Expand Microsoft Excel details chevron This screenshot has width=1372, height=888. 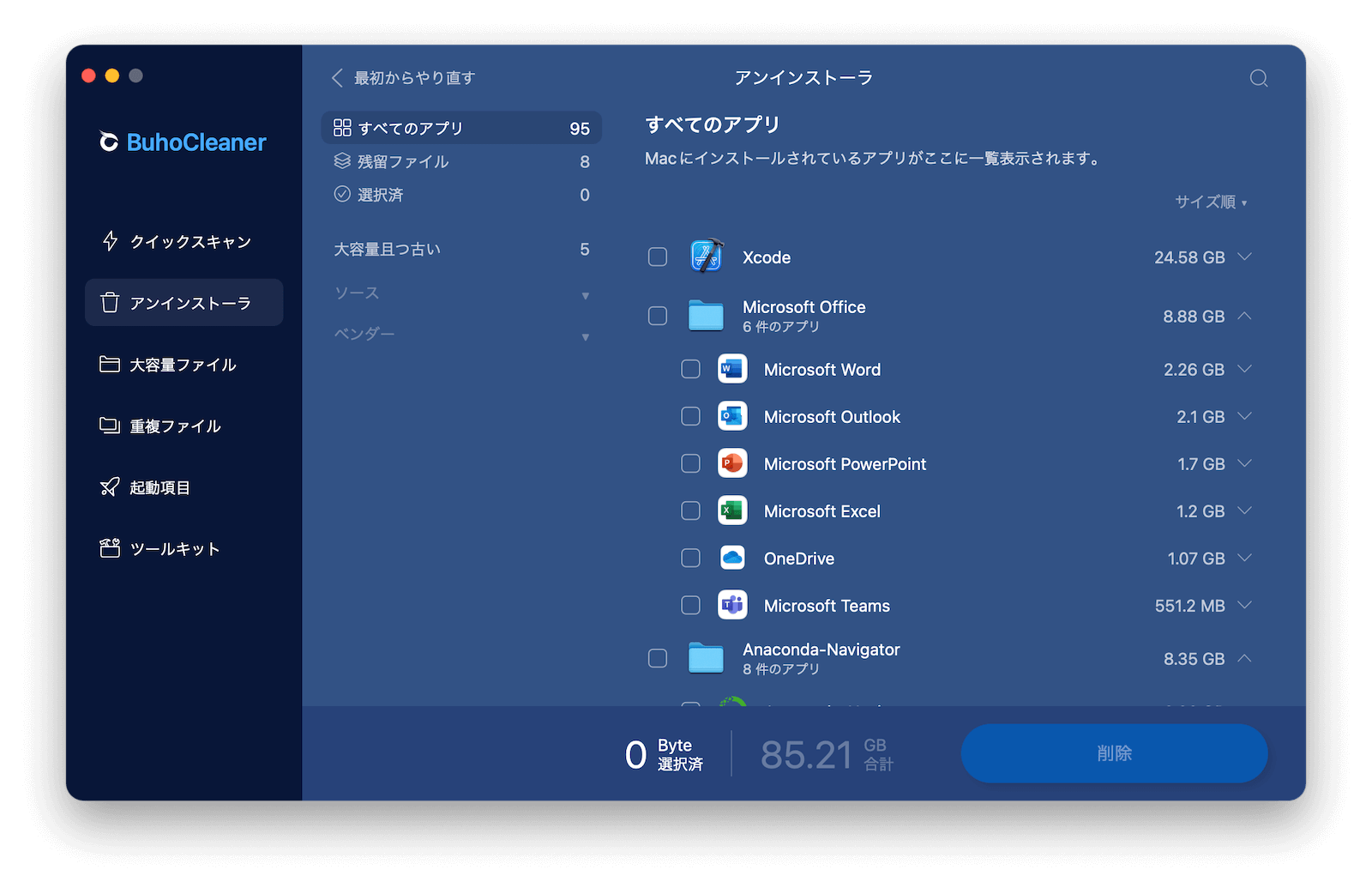click(1245, 510)
